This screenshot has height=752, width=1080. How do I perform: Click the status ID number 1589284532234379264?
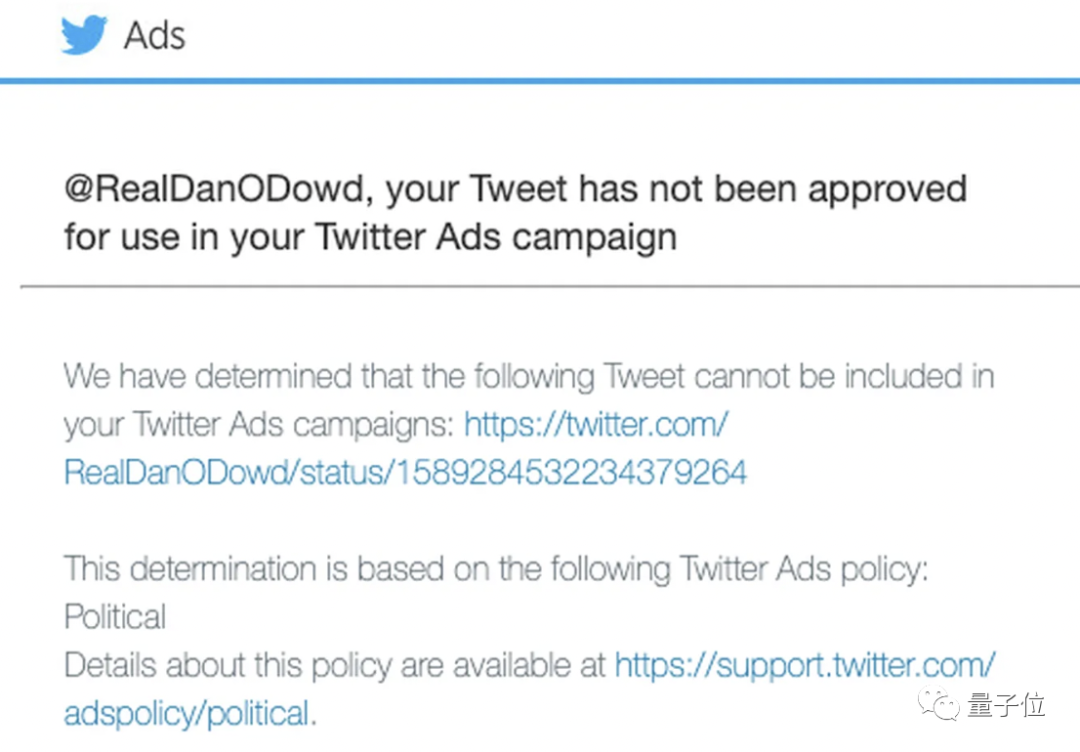[572, 472]
